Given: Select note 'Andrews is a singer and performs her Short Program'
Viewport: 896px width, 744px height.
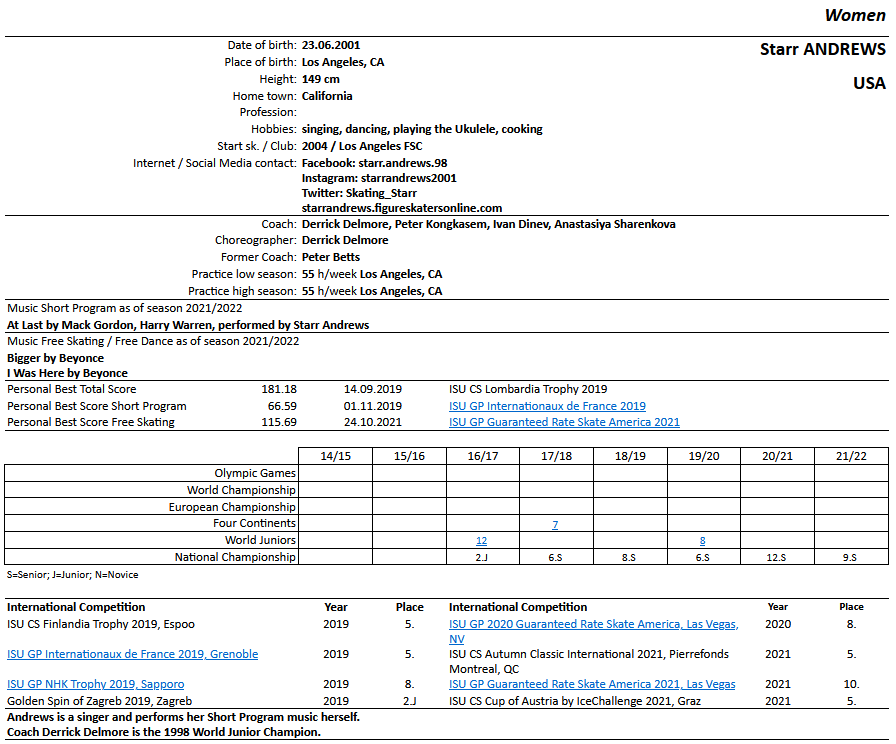Looking at the screenshot, I should [x=183, y=717].
